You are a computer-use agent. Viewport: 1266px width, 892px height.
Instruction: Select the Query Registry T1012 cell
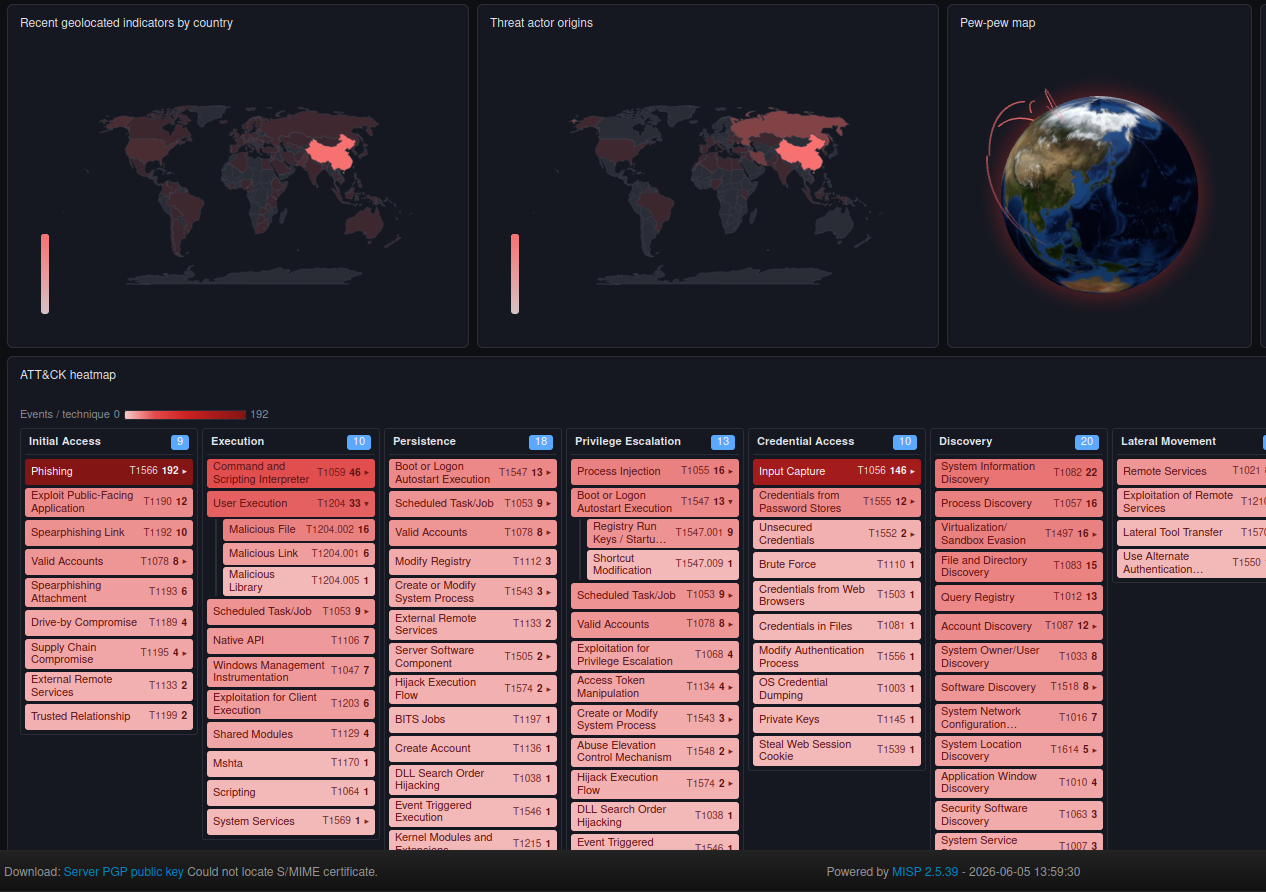(x=1019, y=597)
